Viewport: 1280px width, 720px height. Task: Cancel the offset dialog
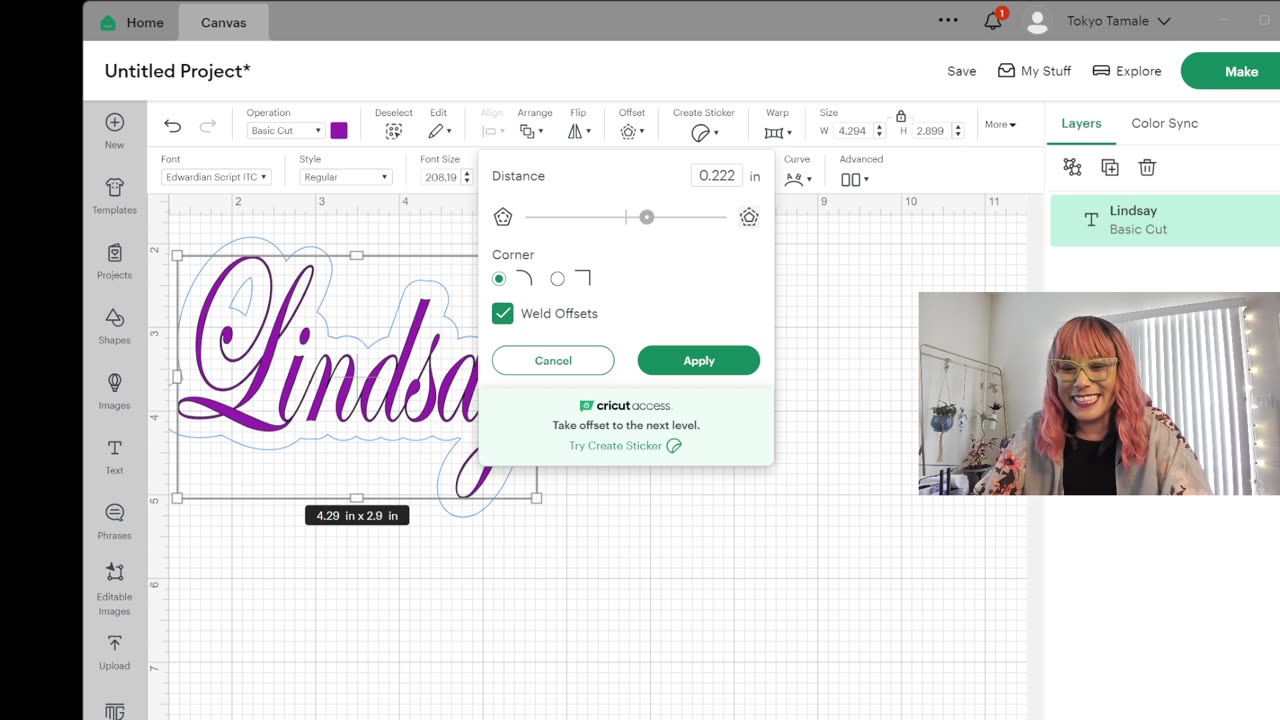point(553,360)
